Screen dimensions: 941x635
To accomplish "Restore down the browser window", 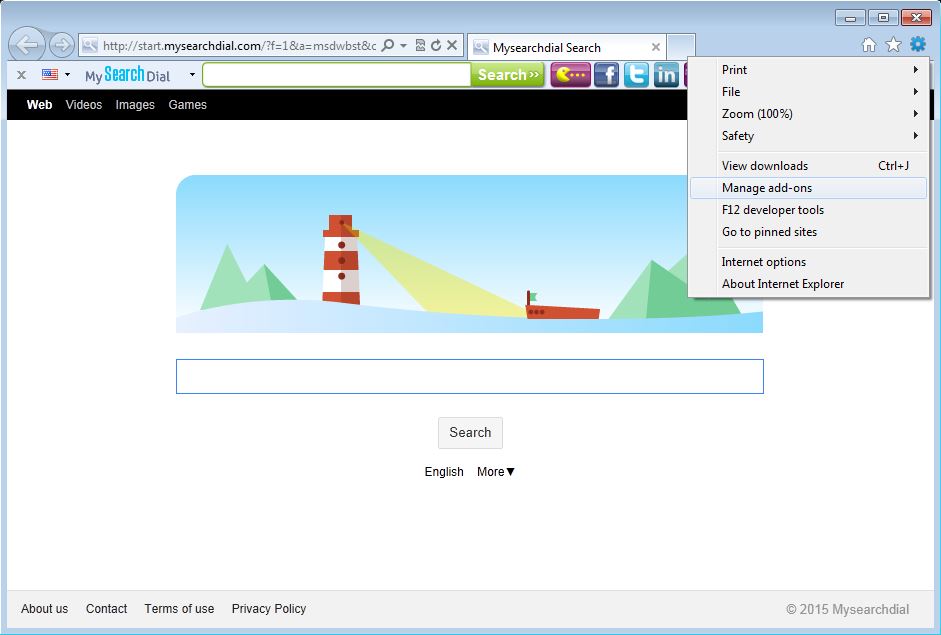I will click(x=883, y=17).
